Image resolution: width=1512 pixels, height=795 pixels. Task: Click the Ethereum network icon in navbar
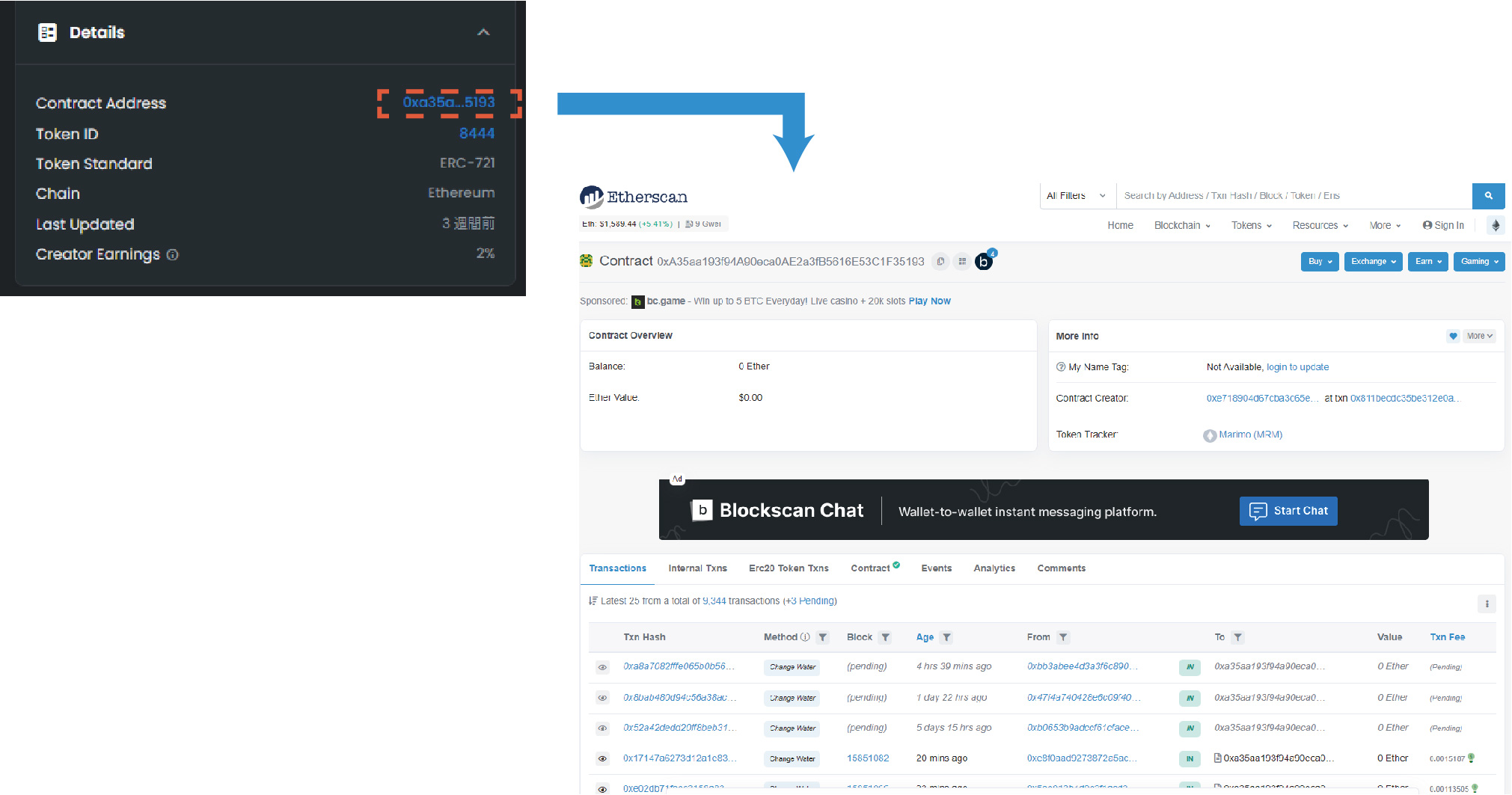coord(1495,225)
